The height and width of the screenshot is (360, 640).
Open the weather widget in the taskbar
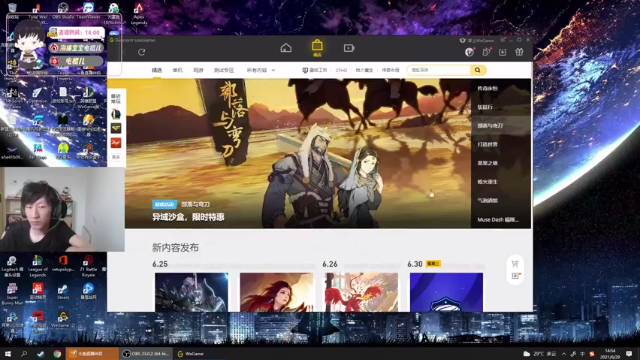point(539,354)
